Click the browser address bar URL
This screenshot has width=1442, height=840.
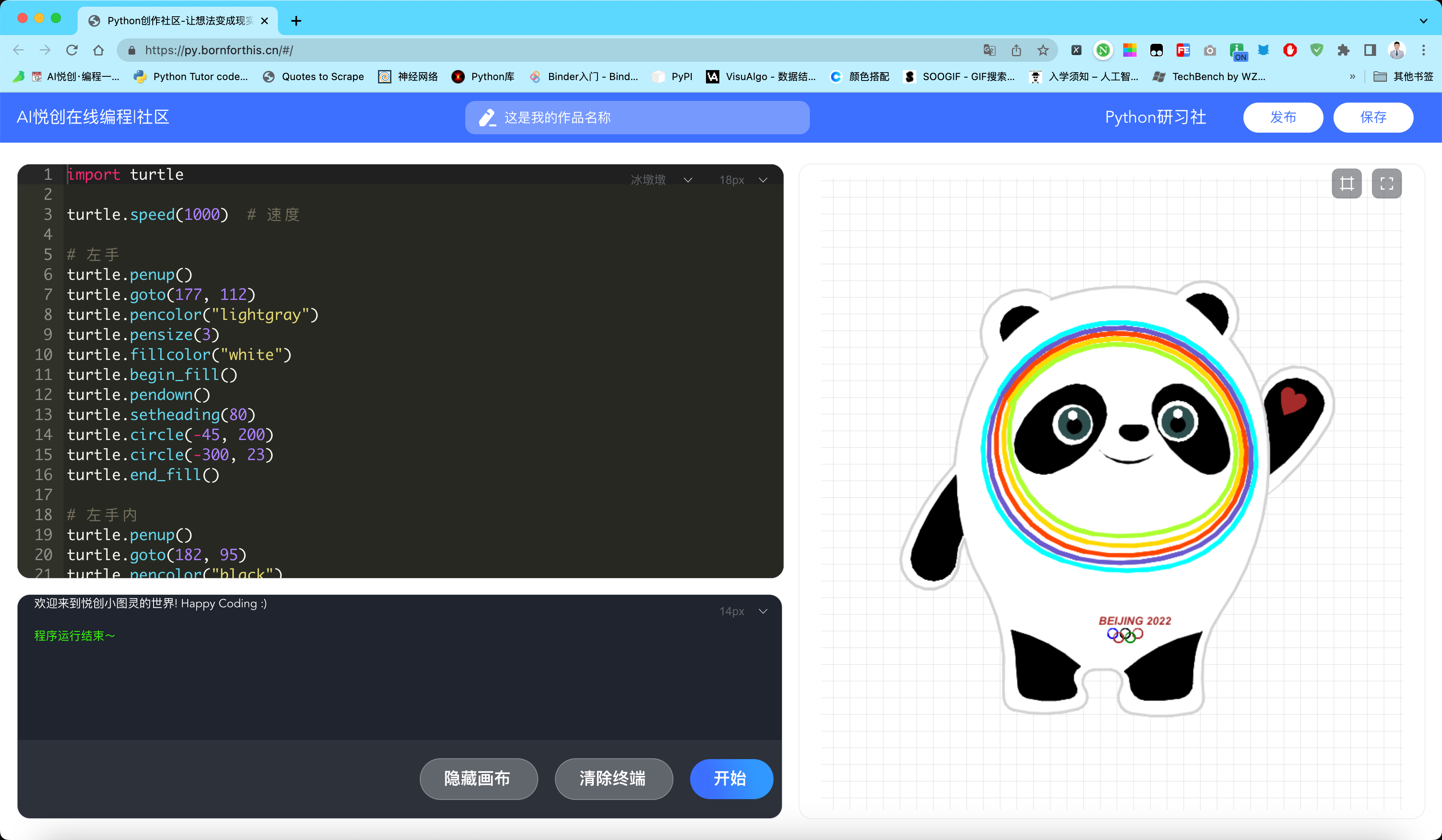[219, 50]
